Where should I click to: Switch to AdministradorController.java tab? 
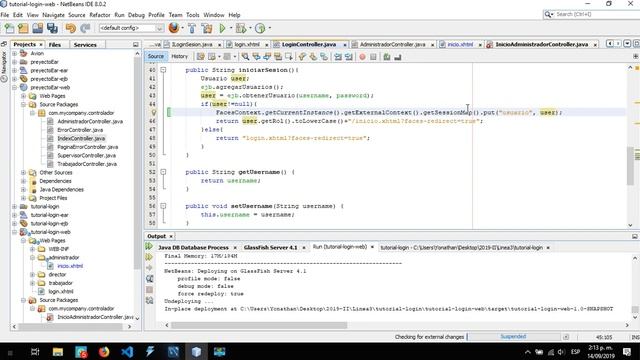point(393,44)
